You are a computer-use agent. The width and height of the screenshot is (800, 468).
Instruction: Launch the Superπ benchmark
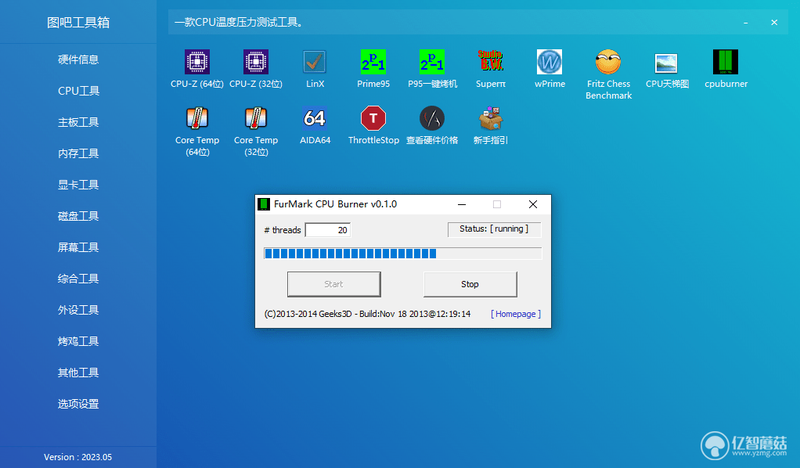coord(491,69)
